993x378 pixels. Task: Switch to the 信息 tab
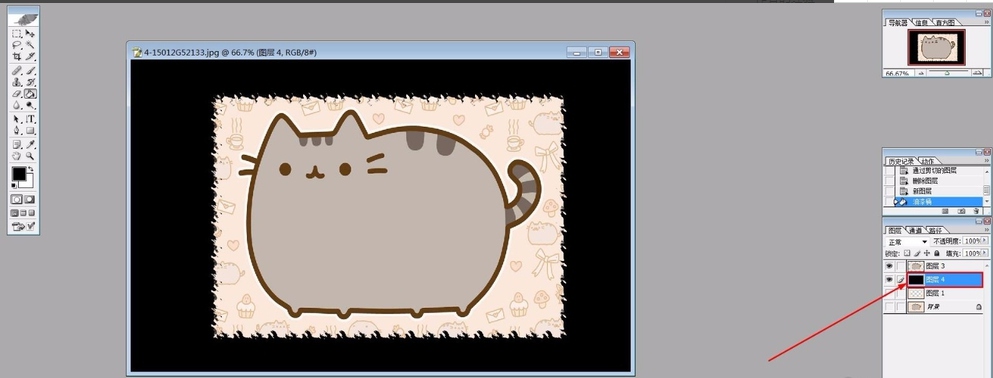click(x=921, y=23)
